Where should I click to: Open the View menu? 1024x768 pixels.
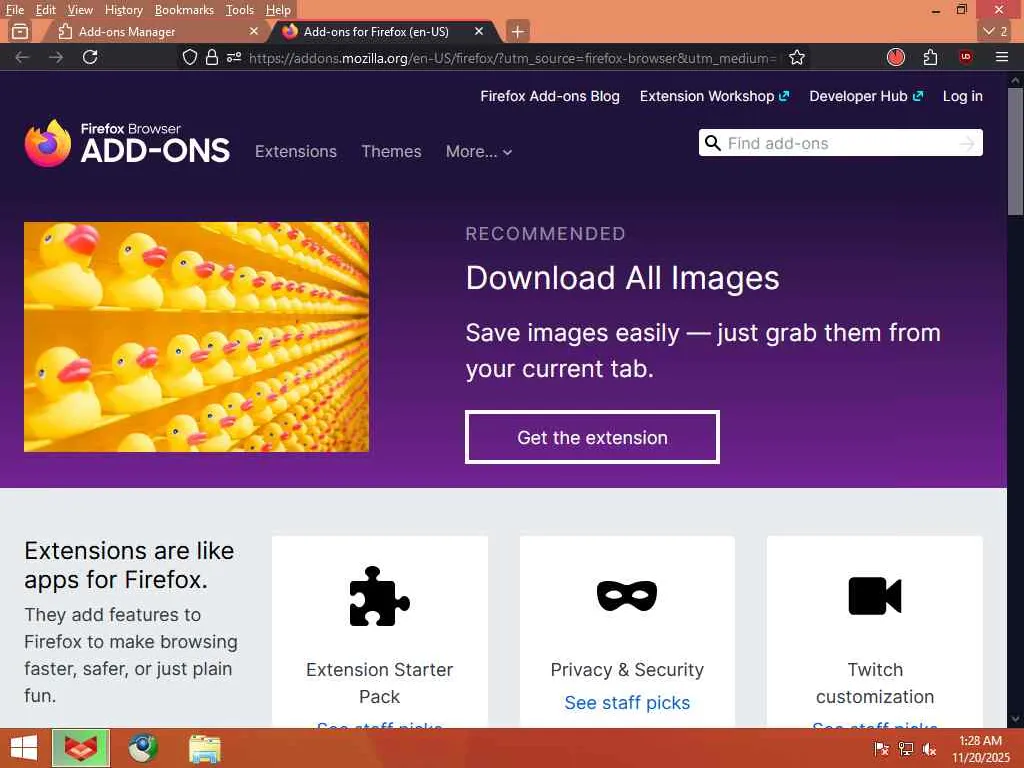pyautogui.click(x=80, y=10)
